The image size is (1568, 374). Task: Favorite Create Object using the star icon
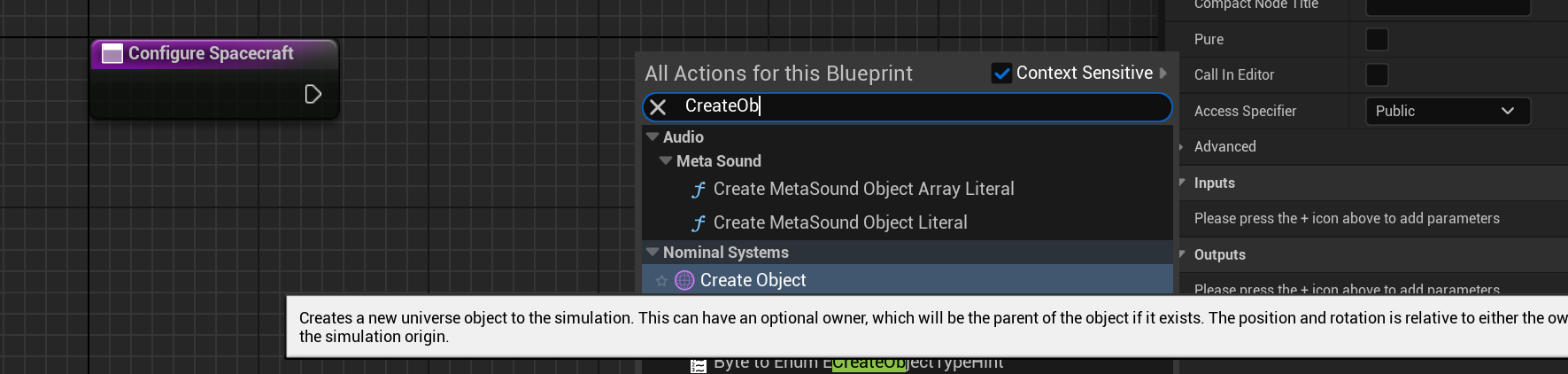pyautogui.click(x=661, y=281)
